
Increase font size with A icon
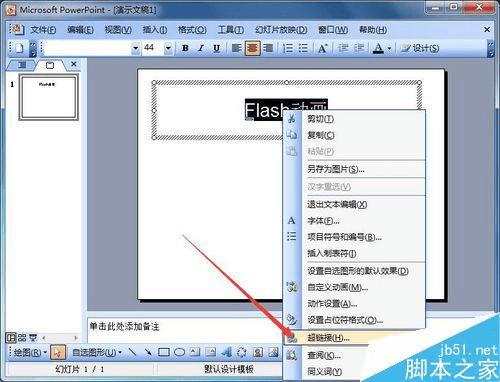pos(322,48)
